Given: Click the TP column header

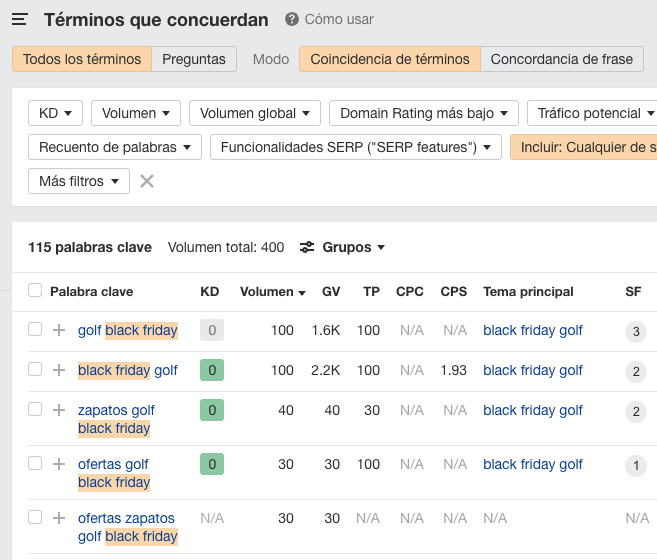Looking at the screenshot, I should click(x=371, y=291).
